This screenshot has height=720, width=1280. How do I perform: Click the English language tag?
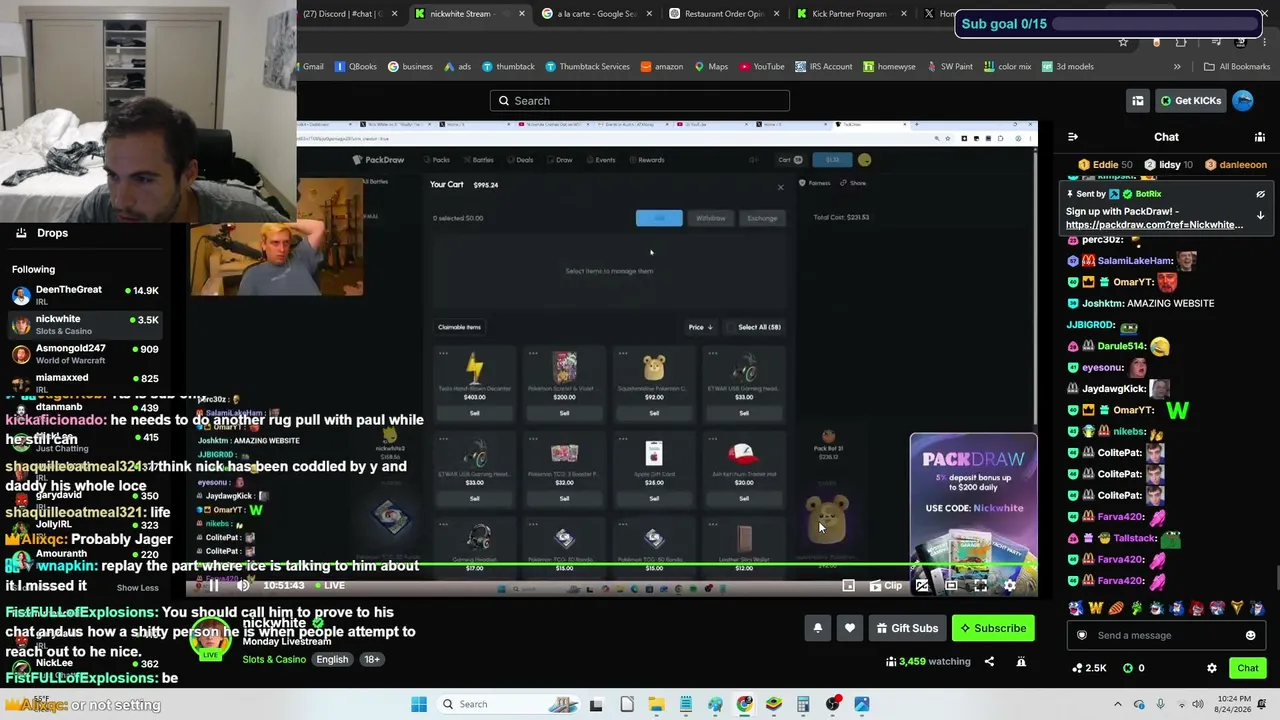coord(332,659)
